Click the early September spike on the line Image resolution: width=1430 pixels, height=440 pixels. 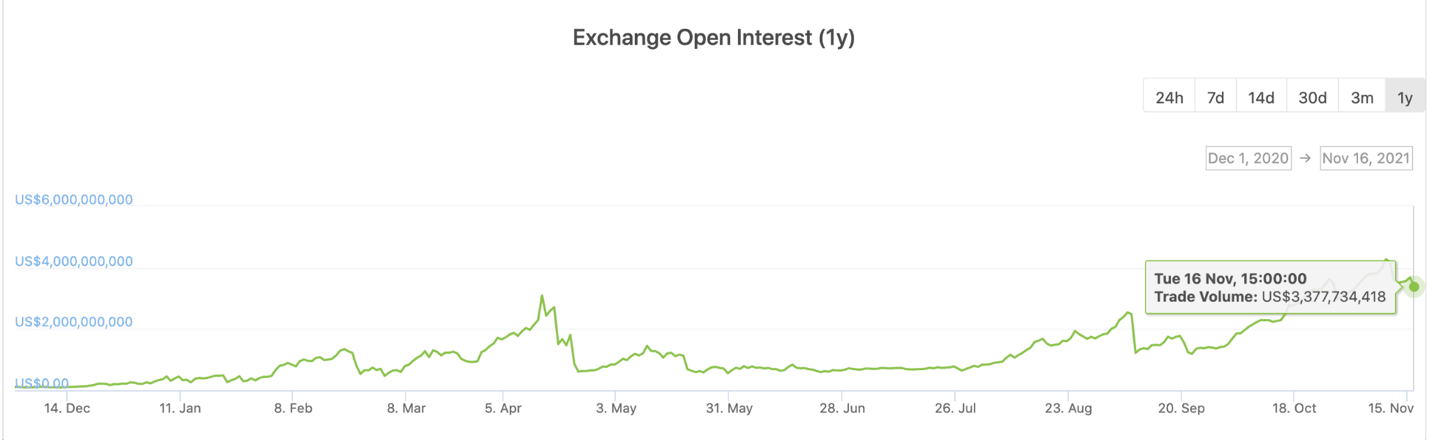click(x=1128, y=313)
